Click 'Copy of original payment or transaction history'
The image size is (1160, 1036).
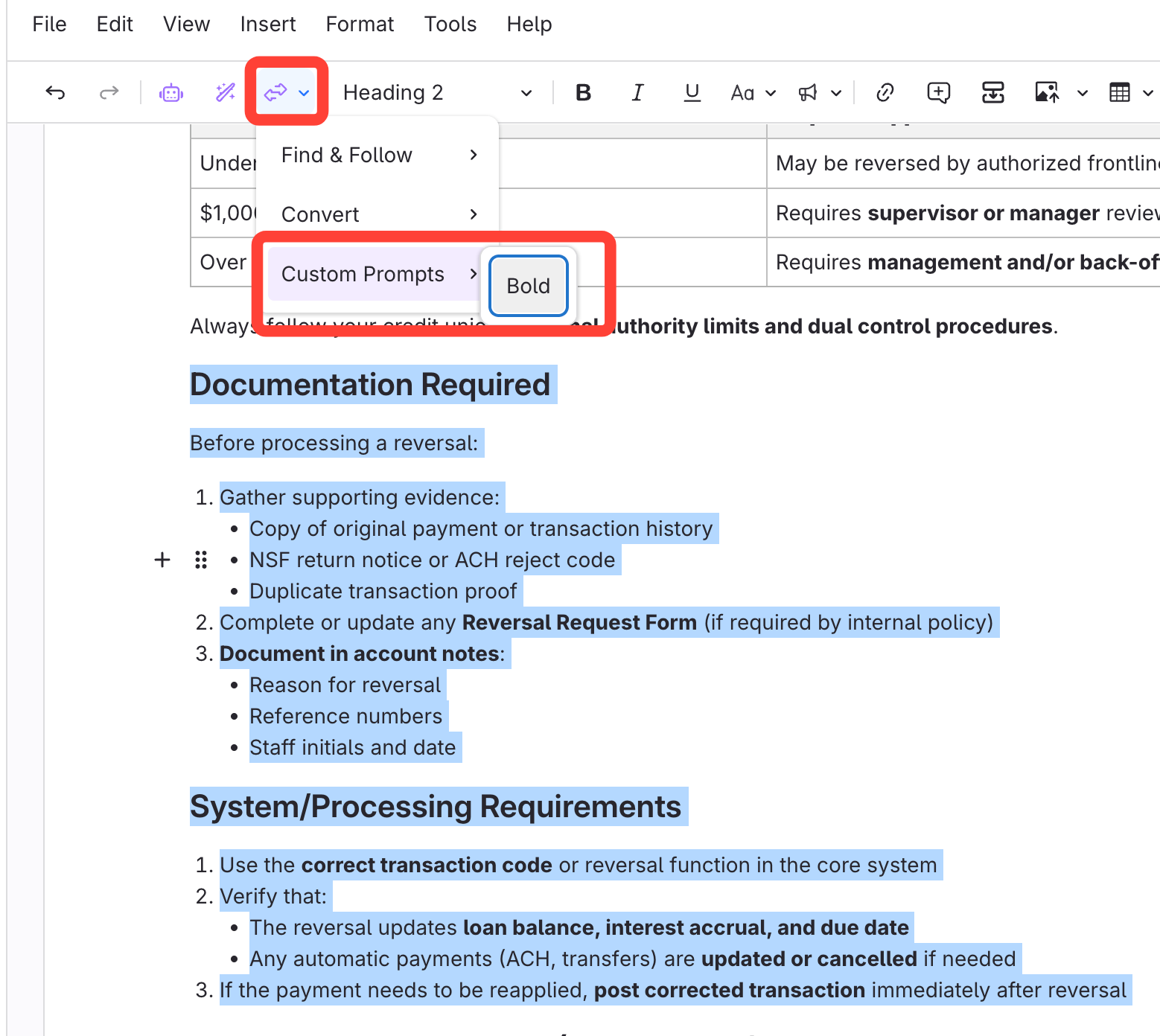(481, 528)
